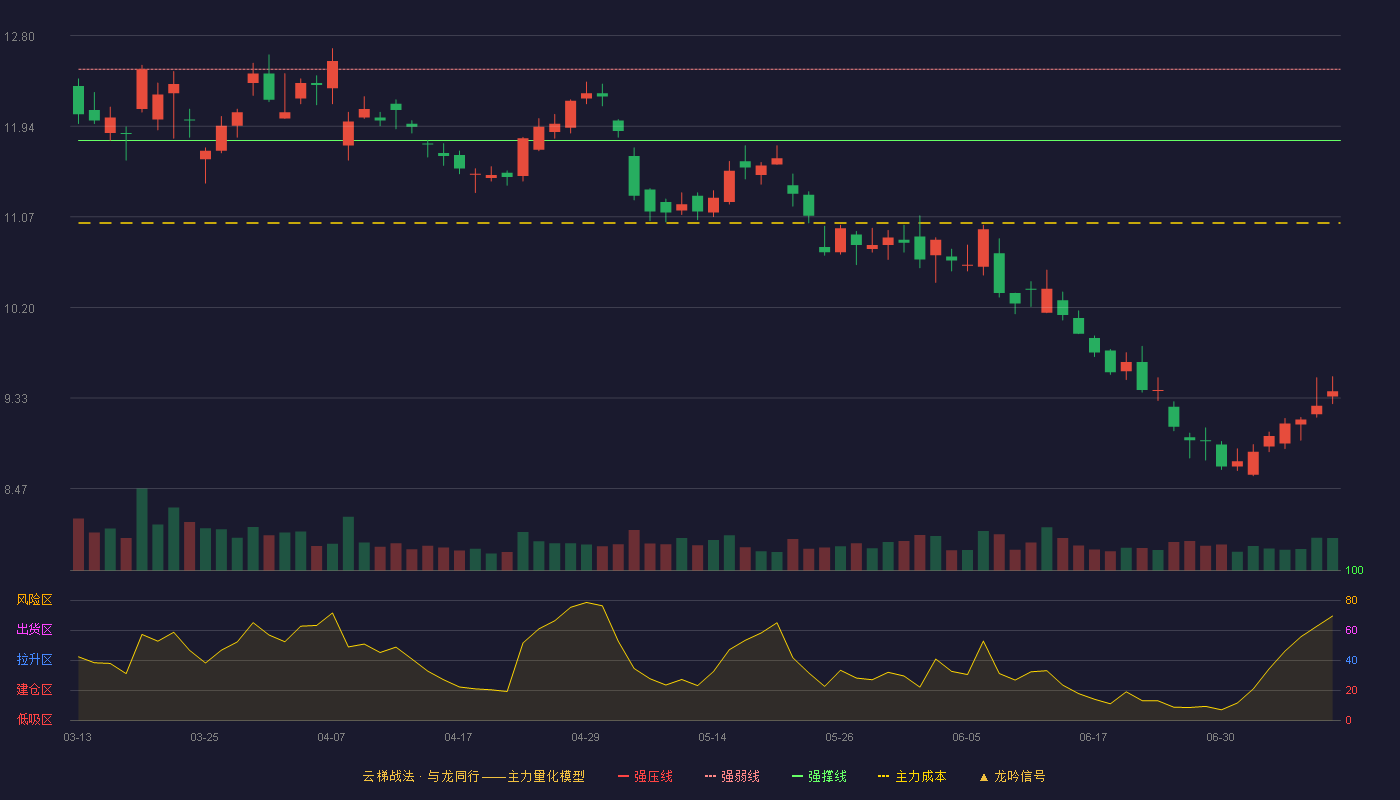Click the red 强压线 legend line icon
Image resolution: width=1400 pixels, height=800 pixels.
623,776
